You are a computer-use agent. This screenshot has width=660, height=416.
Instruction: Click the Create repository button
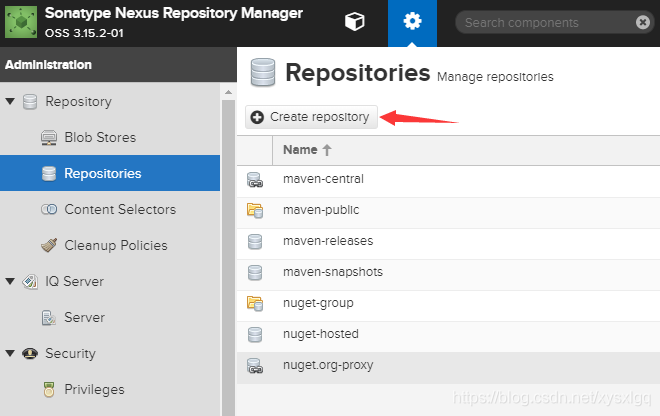pos(311,117)
